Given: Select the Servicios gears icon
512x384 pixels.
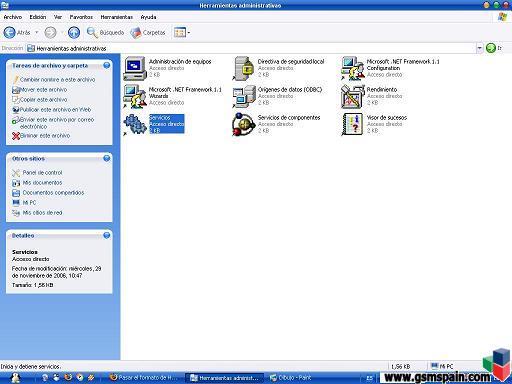Looking at the screenshot, I should click(x=135, y=124).
